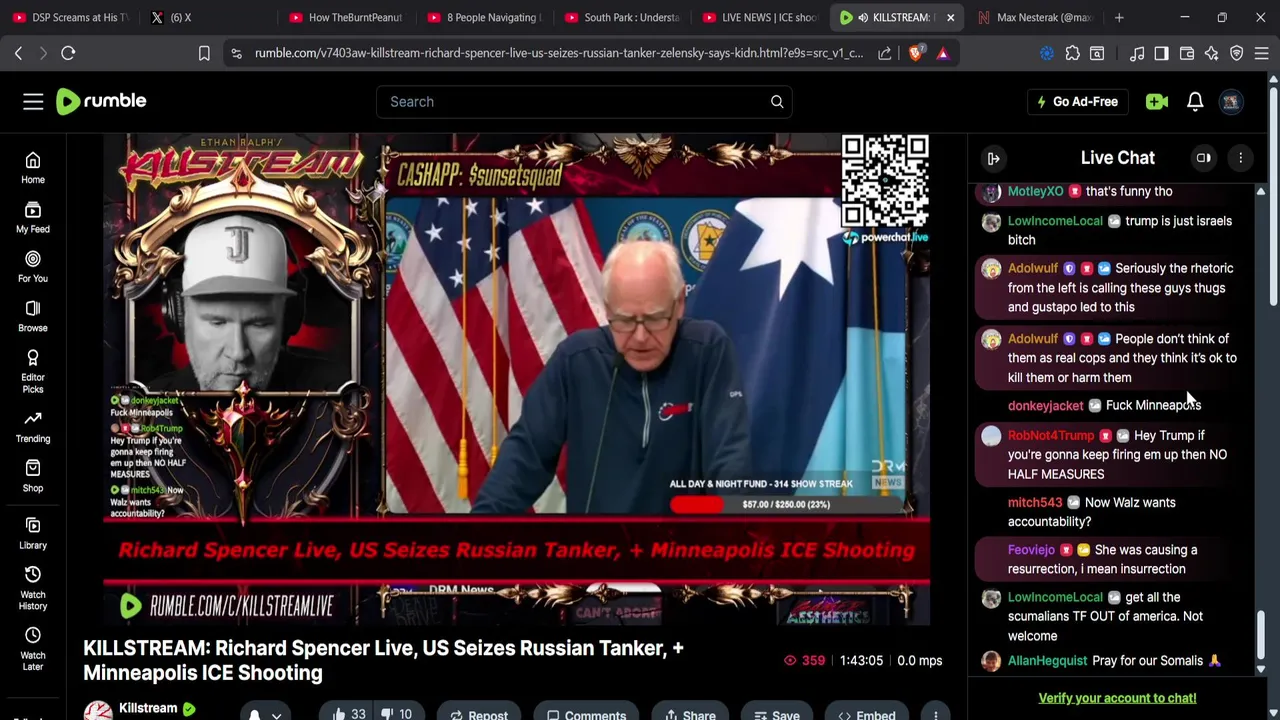
Task: Bookmark this page
Action: (x=204, y=53)
